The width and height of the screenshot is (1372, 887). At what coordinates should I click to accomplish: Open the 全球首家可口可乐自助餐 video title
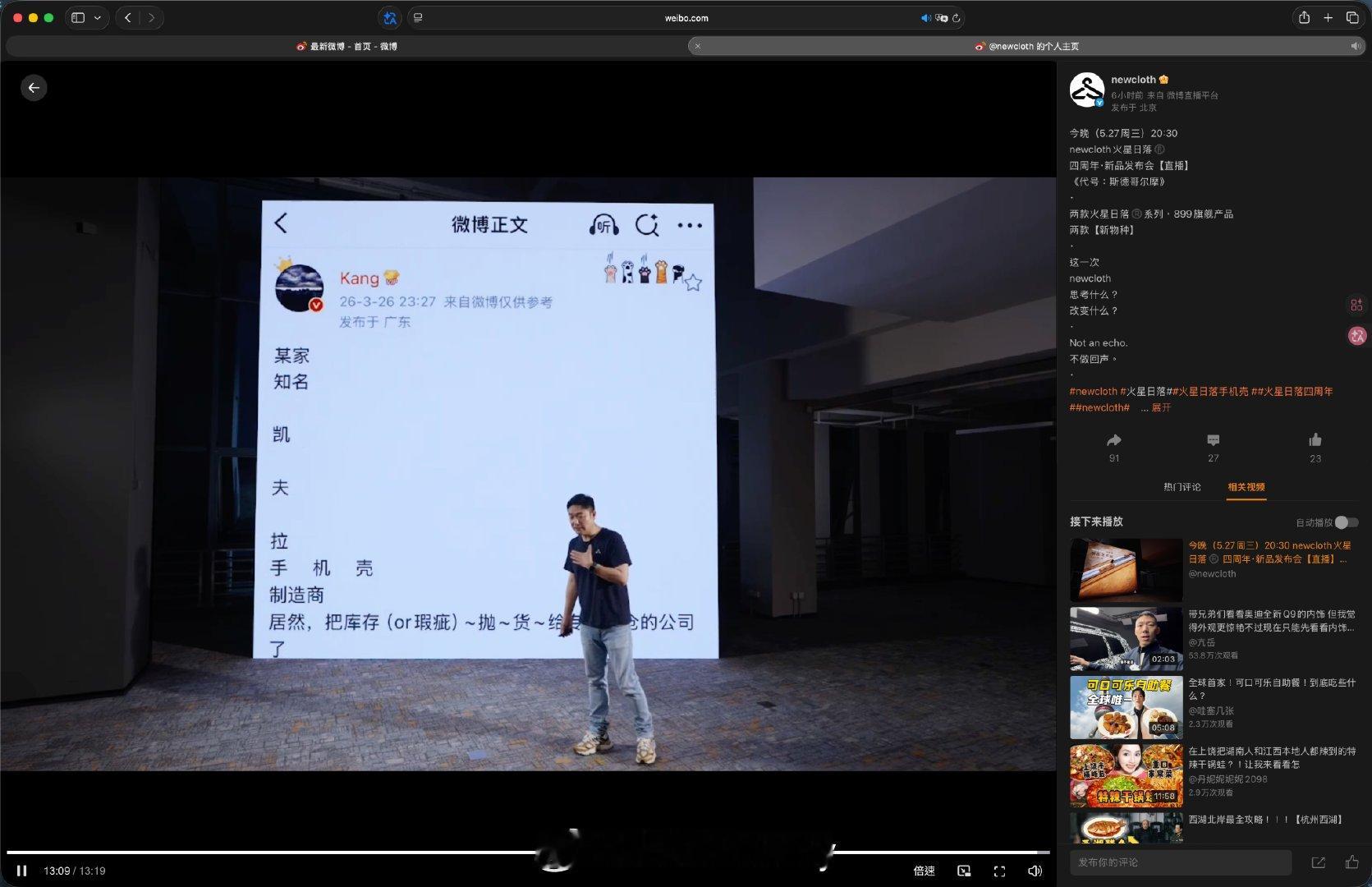click(x=1272, y=689)
